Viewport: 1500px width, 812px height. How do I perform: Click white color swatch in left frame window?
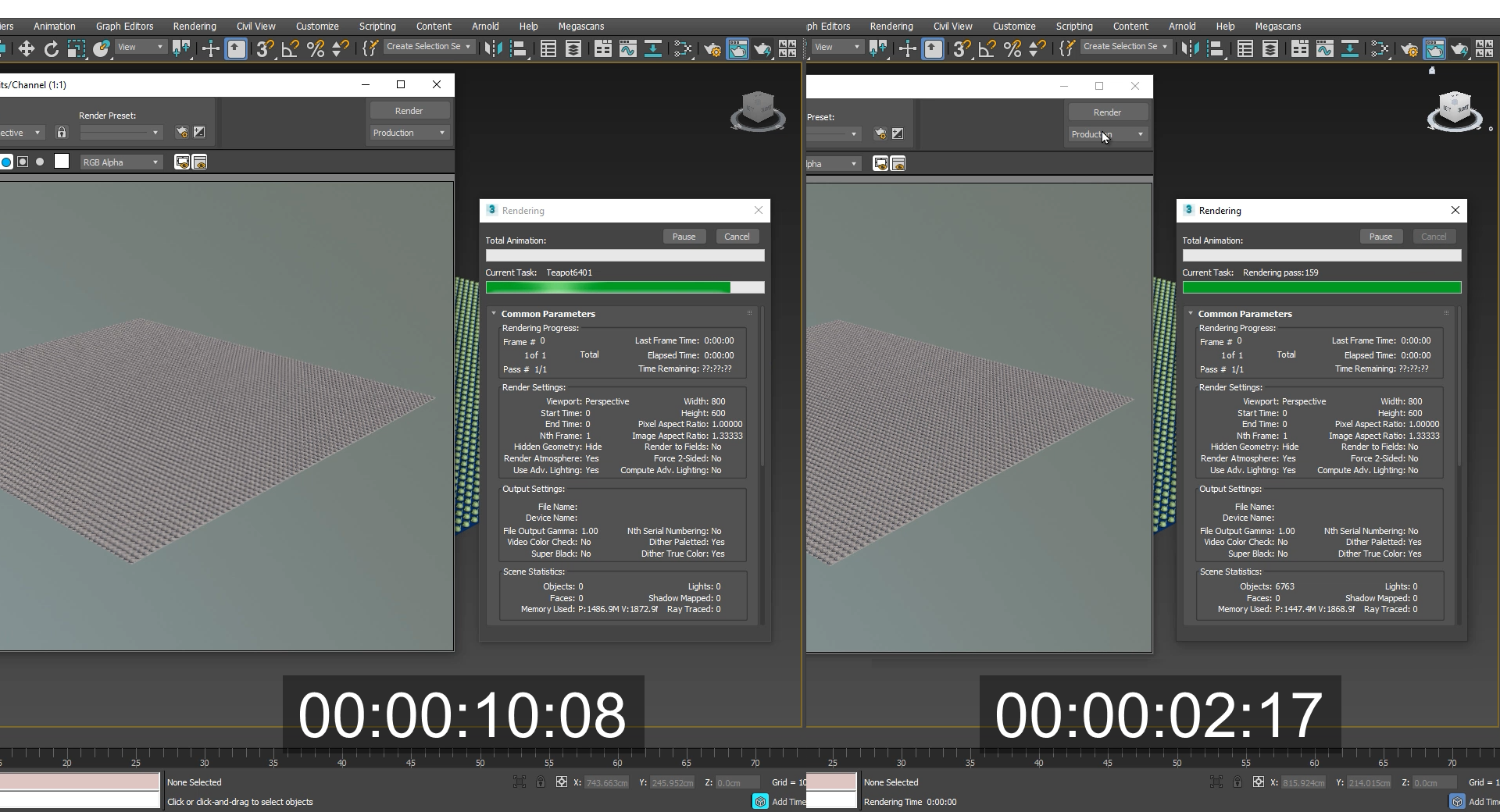pyautogui.click(x=62, y=162)
